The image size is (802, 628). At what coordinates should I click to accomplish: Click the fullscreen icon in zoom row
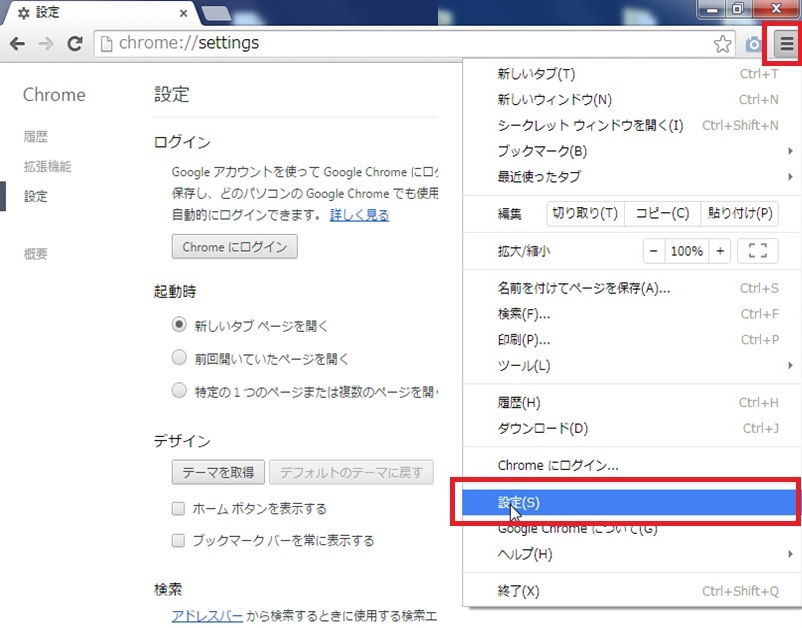click(x=758, y=251)
